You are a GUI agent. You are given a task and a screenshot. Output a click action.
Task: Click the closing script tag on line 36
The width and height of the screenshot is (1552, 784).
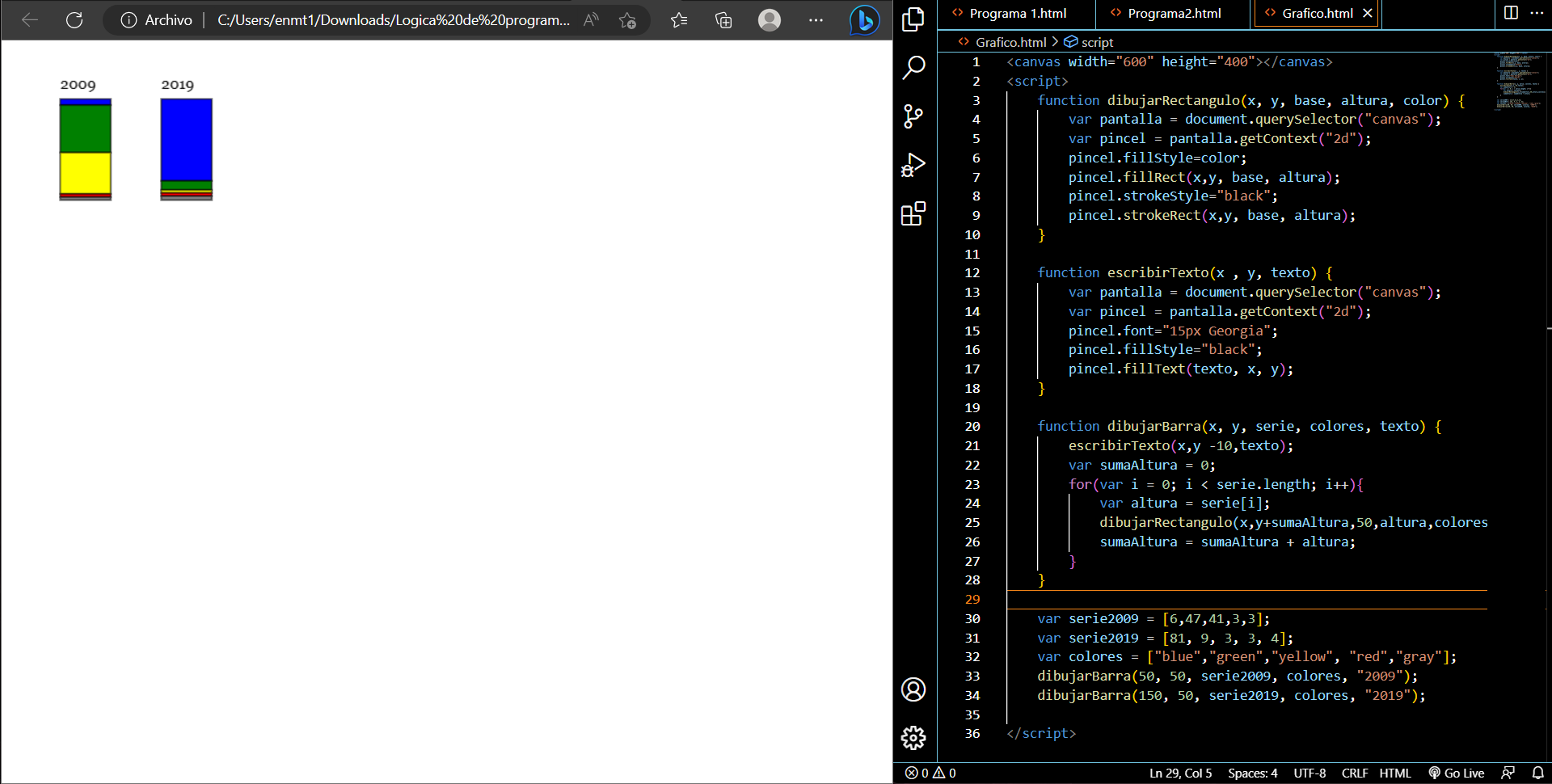click(x=1041, y=733)
